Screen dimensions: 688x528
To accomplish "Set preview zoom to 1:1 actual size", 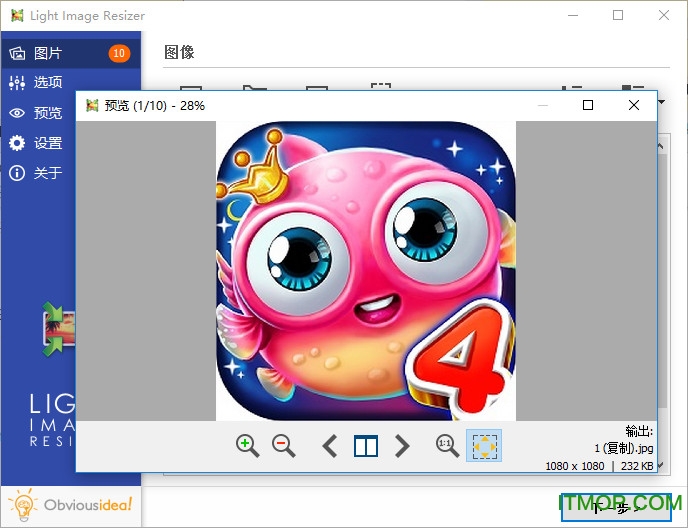I will (x=447, y=446).
